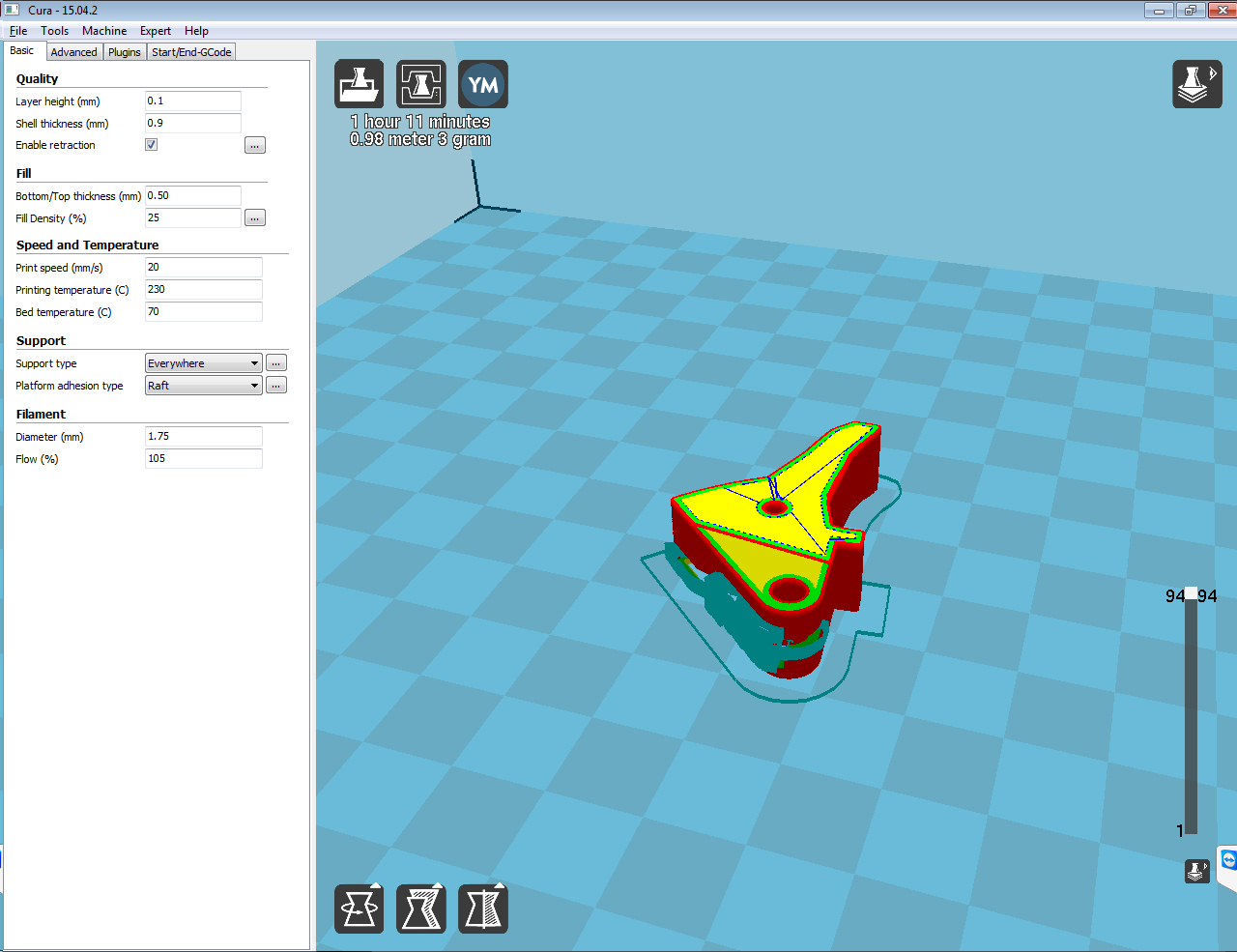Image resolution: width=1237 pixels, height=952 pixels.
Task: Open retraction settings via the '...' button
Action: [x=255, y=145]
